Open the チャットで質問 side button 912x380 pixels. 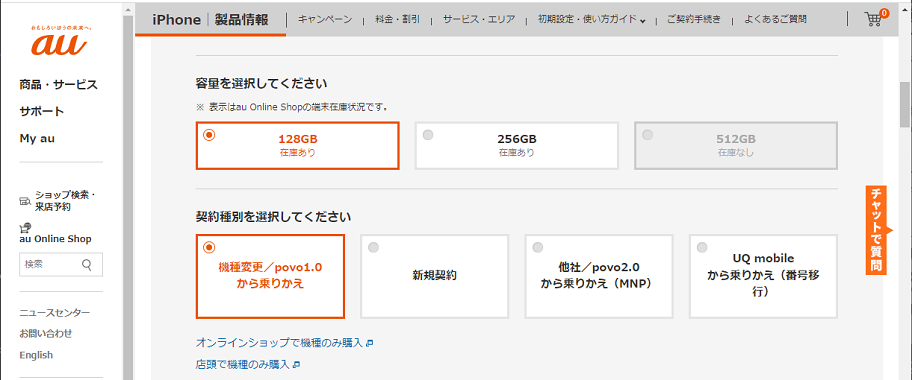click(x=877, y=230)
